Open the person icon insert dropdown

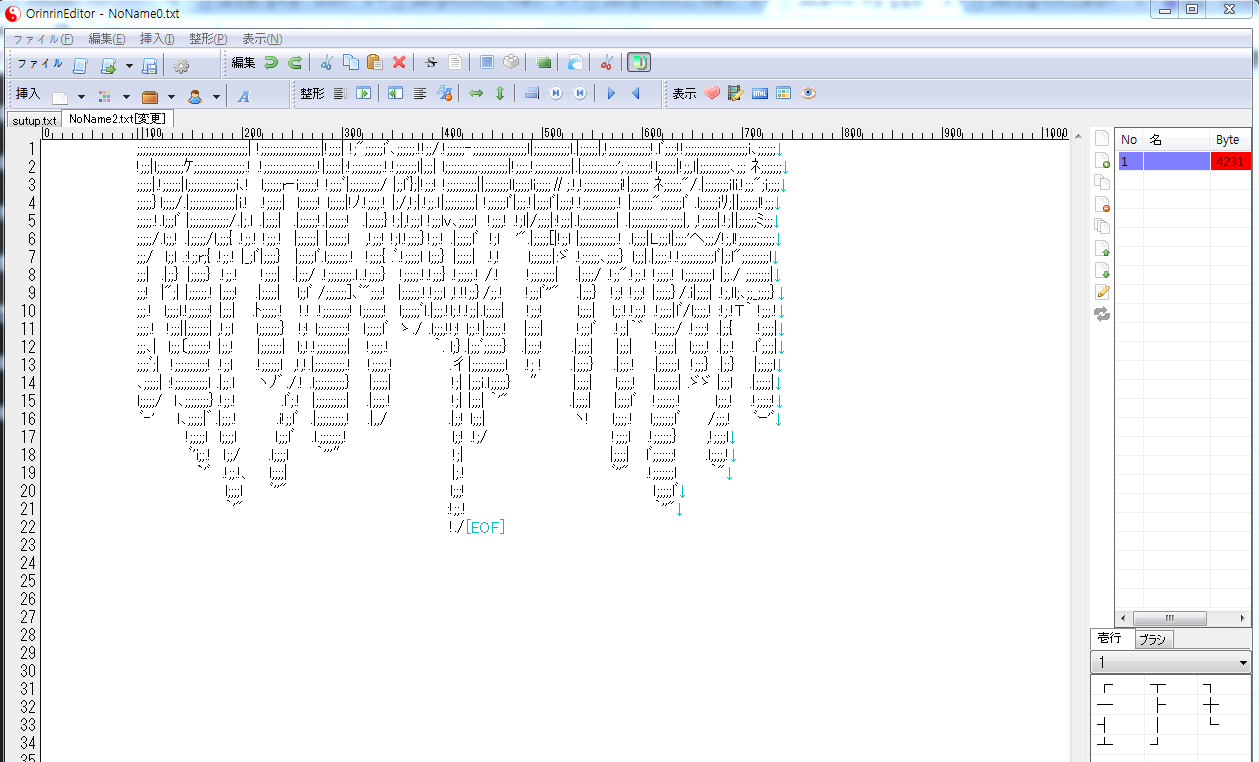(216, 97)
